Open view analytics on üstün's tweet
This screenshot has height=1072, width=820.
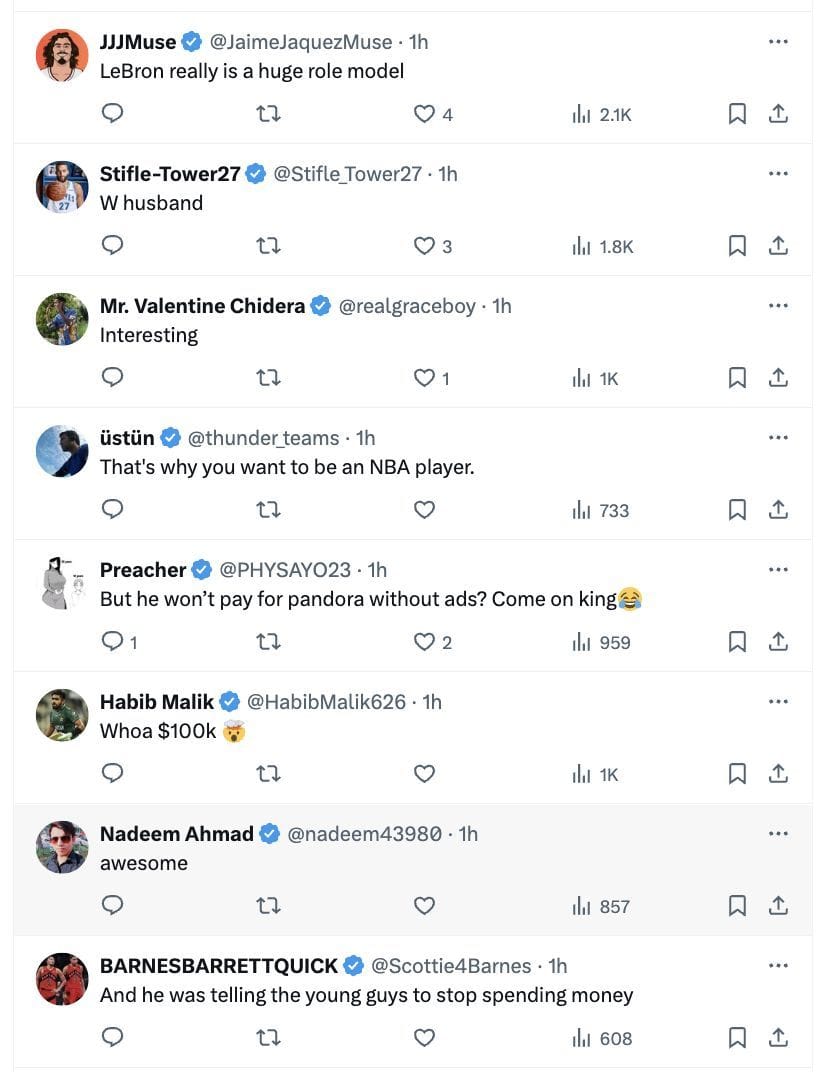(591, 510)
